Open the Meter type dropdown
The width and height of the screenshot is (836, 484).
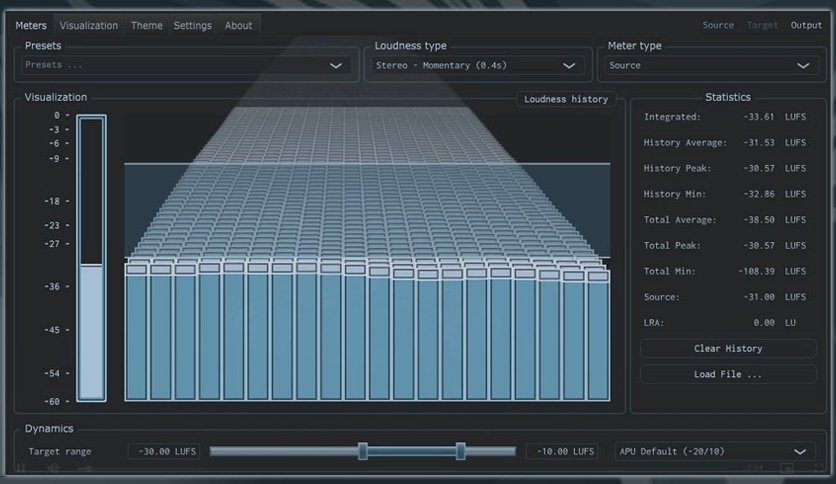click(712, 65)
